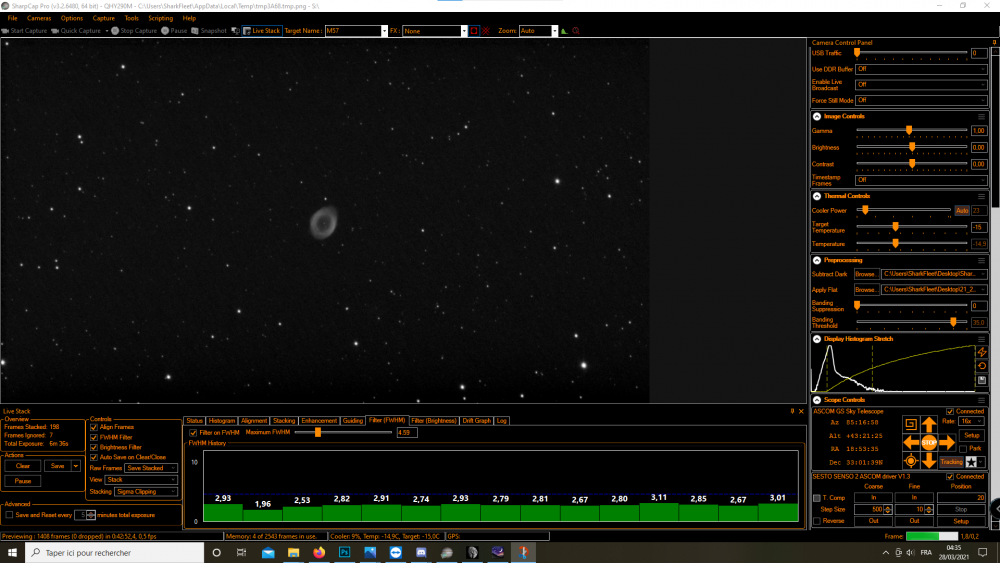Reset the histogram stretch with reset icon
The height and width of the screenshot is (563, 1000).
click(982, 366)
